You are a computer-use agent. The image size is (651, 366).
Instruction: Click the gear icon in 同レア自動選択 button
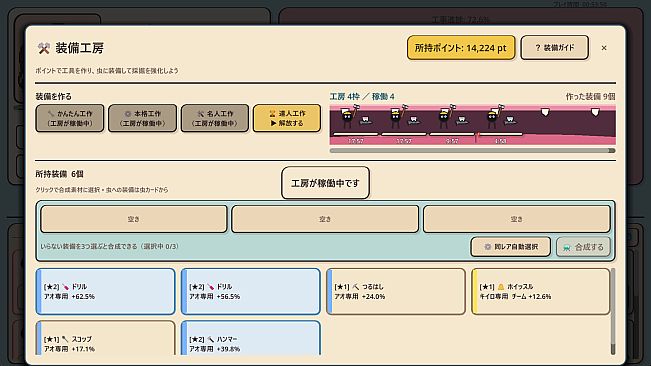click(x=488, y=247)
